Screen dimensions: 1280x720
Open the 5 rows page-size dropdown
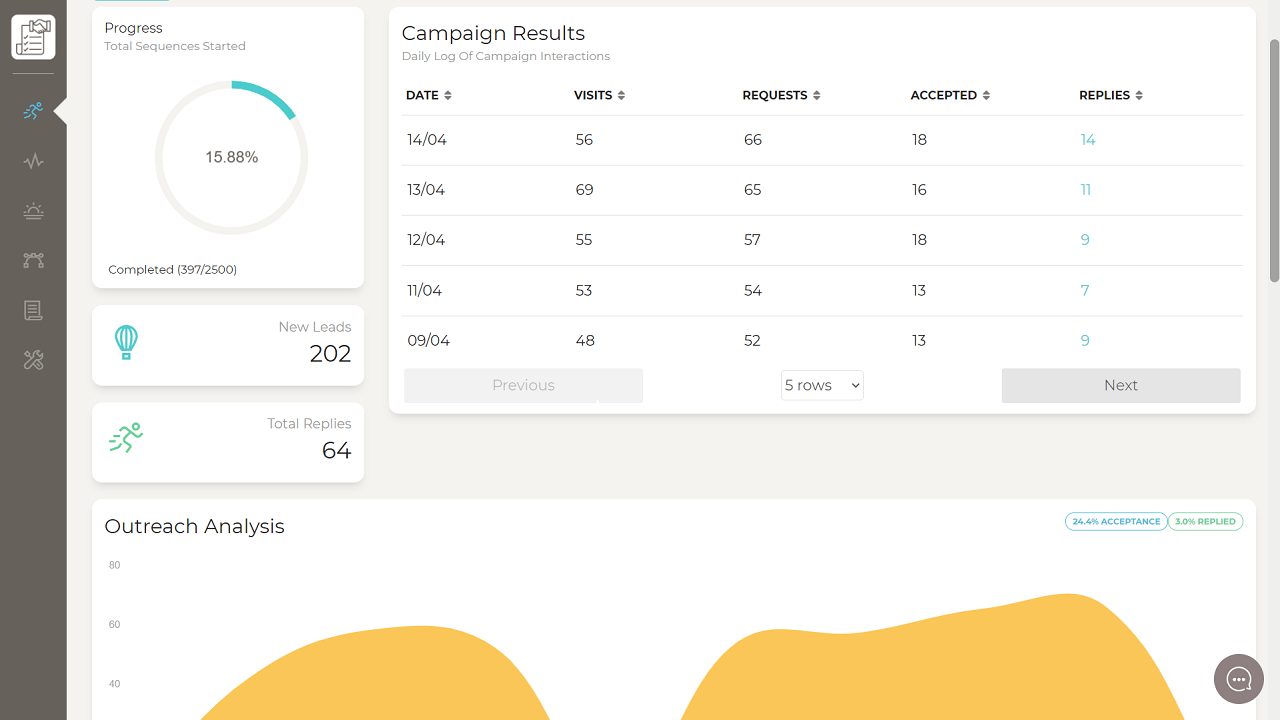pyautogui.click(x=822, y=385)
